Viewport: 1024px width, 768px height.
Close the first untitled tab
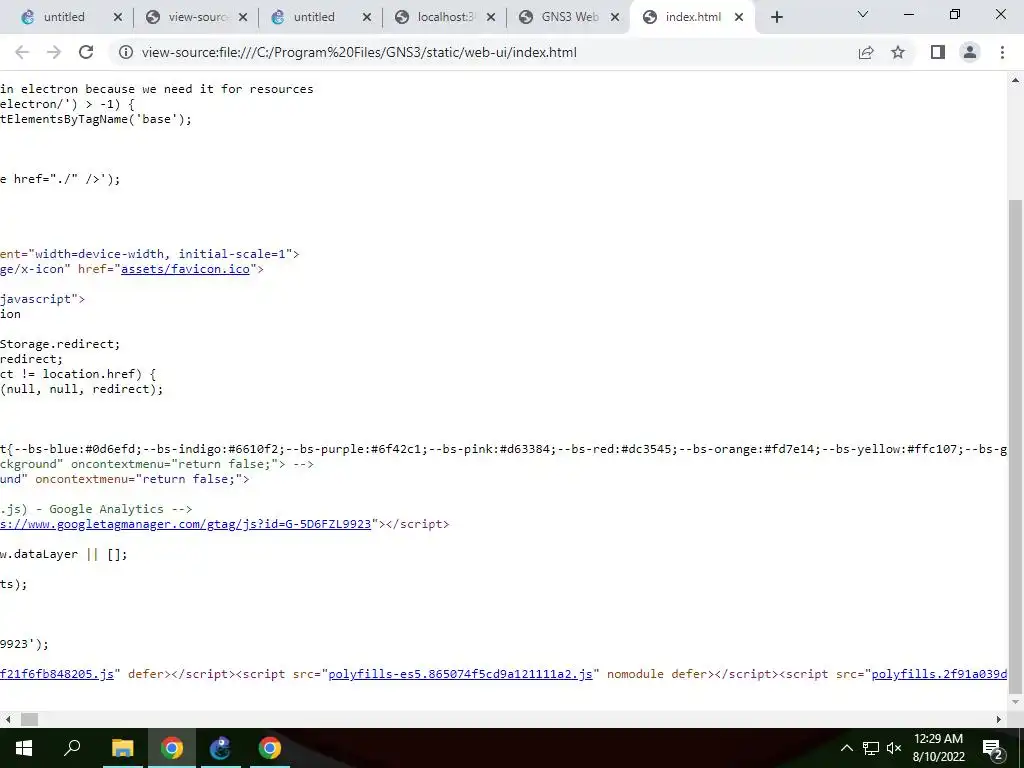click(x=118, y=17)
